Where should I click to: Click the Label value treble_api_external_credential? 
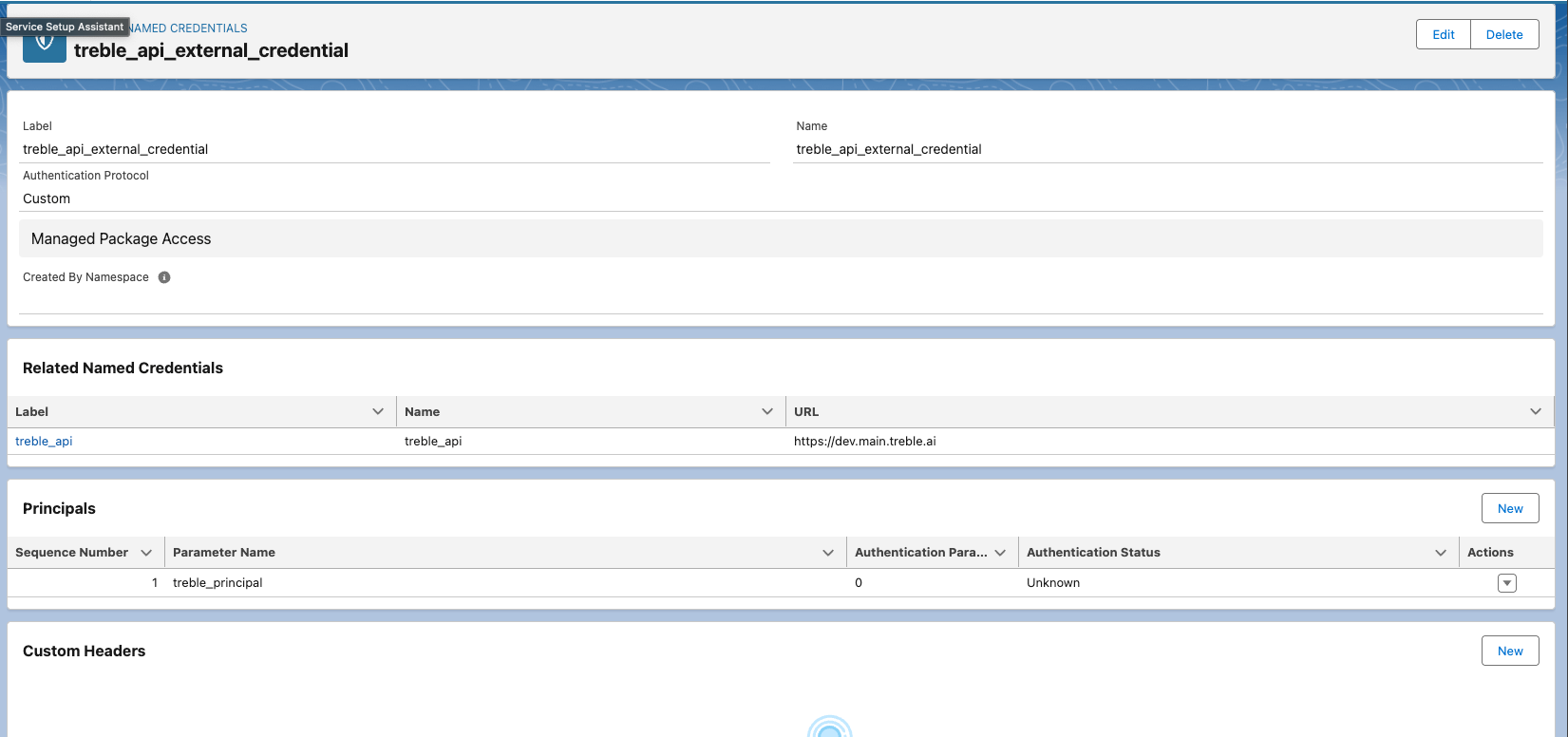coord(116,149)
